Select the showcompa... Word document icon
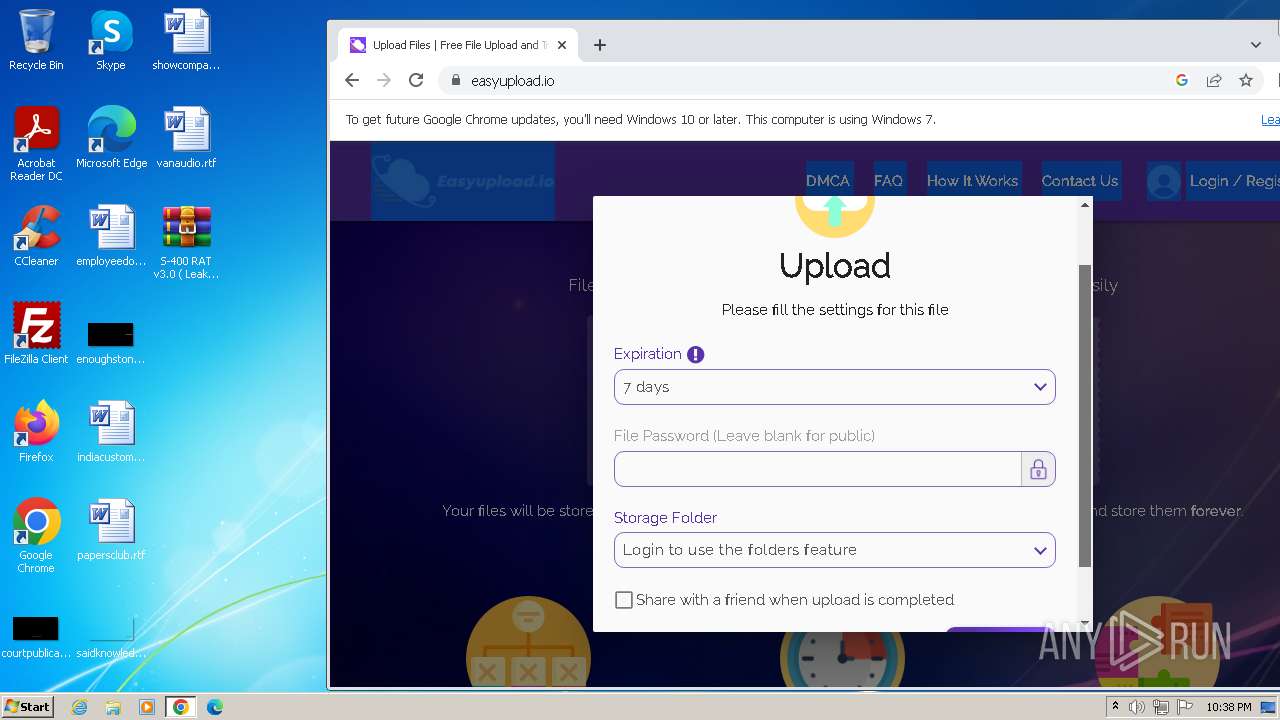This screenshot has height=720, width=1280. [x=186, y=40]
